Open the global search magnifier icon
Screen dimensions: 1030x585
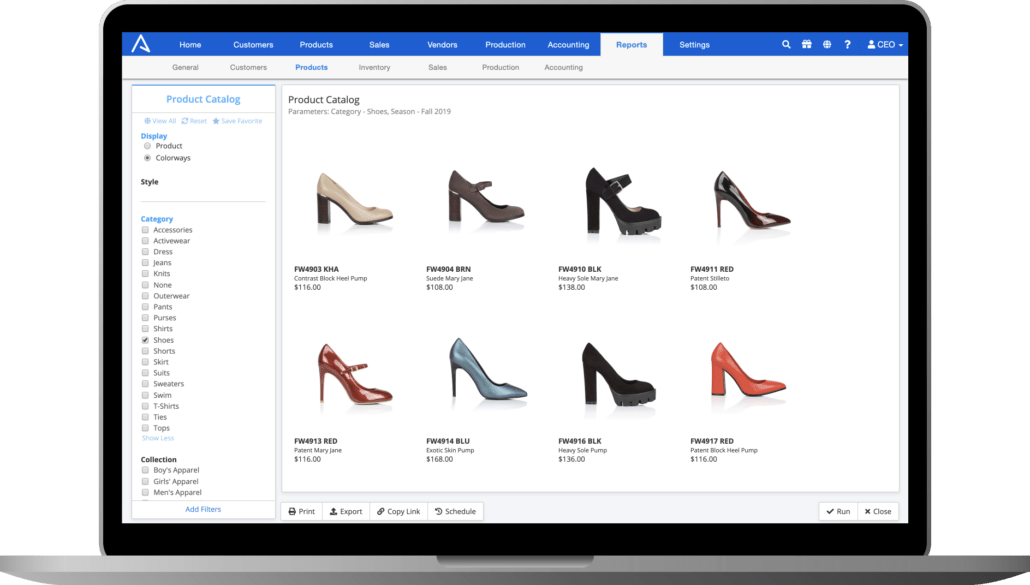pyautogui.click(x=786, y=44)
